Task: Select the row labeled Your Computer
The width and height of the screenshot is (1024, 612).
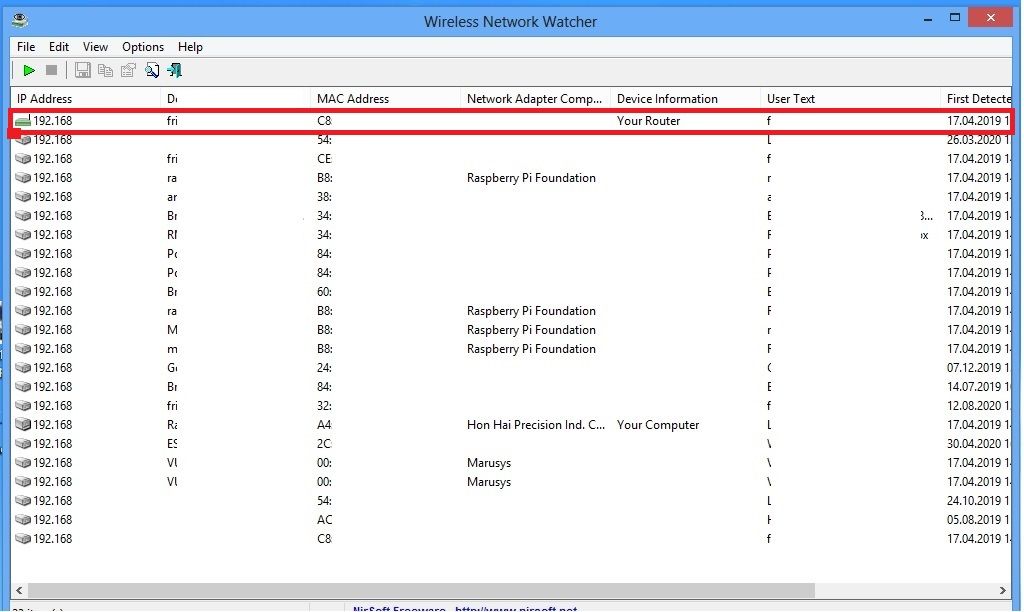Action: tap(657, 425)
